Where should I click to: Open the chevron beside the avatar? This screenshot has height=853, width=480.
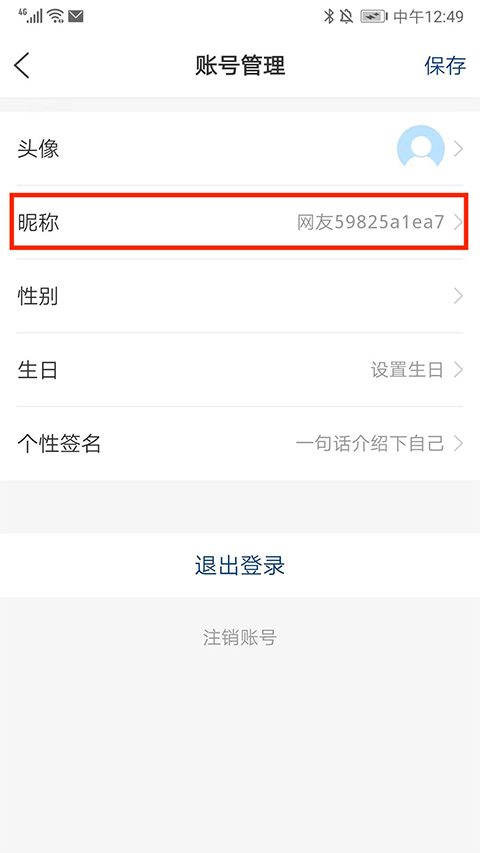click(459, 149)
